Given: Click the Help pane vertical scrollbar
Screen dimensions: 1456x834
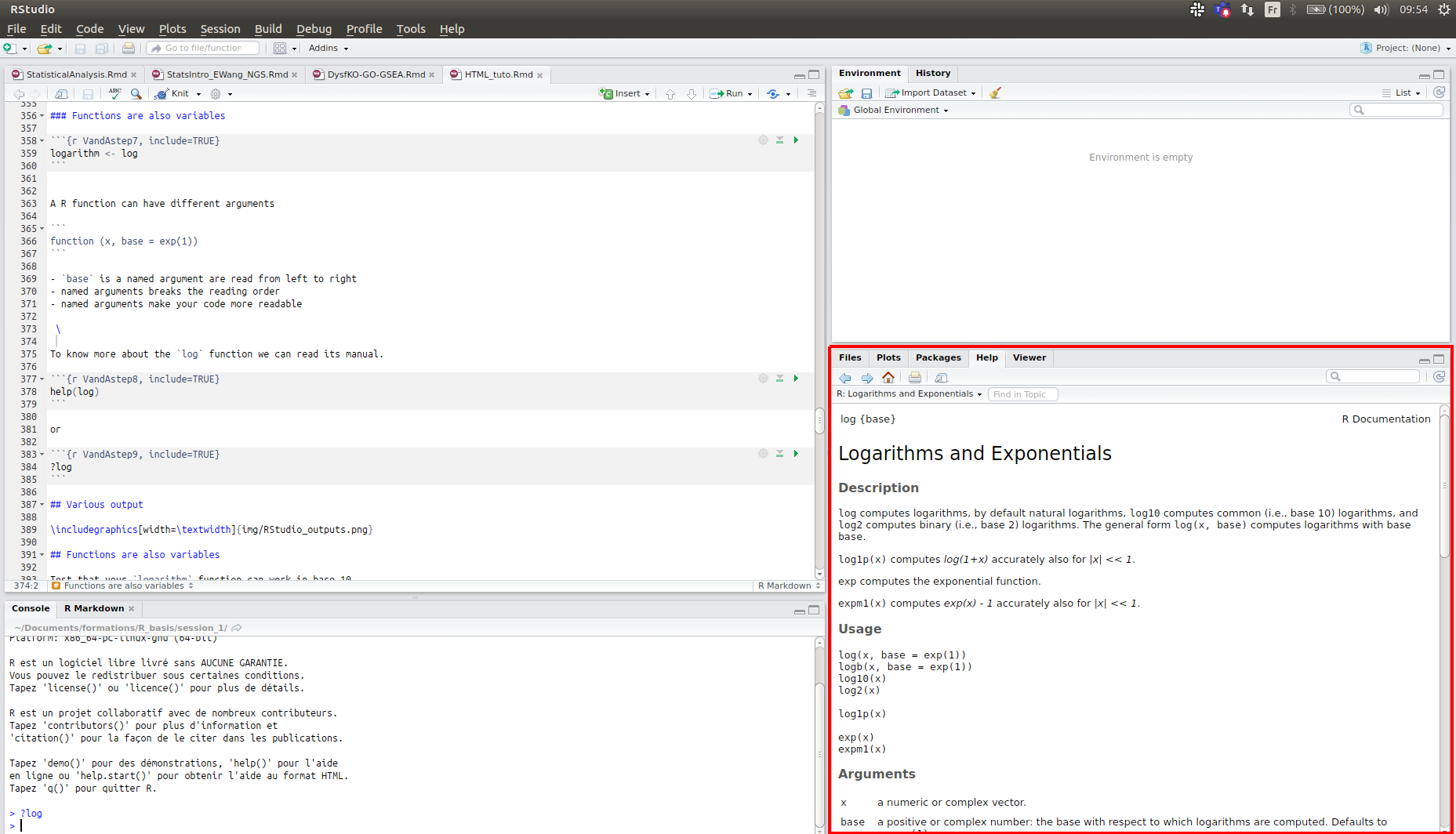Looking at the screenshot, I should tap(1443, 486).
